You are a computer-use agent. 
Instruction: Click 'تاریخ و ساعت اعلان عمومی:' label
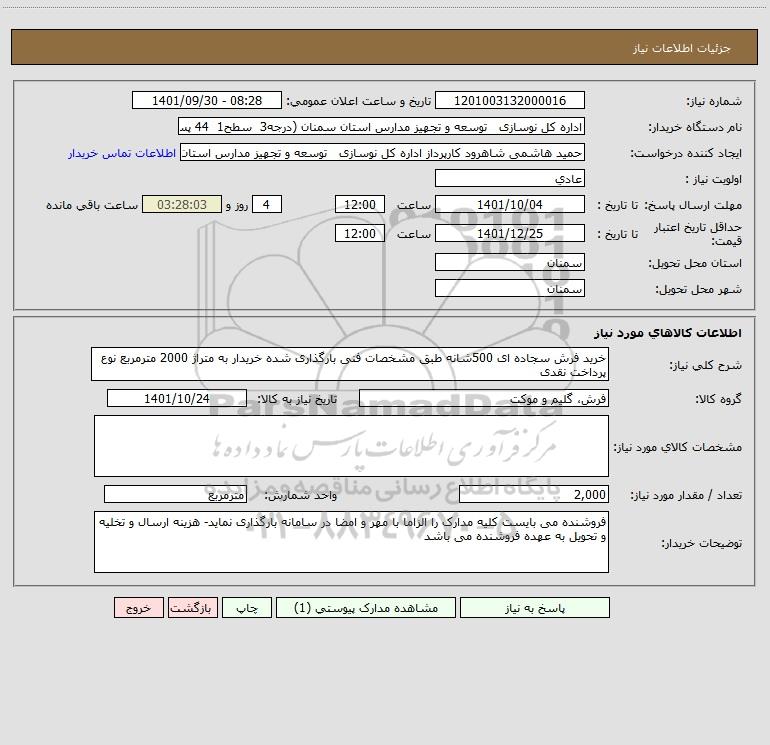pyautogui.click(x=359, y=102)
